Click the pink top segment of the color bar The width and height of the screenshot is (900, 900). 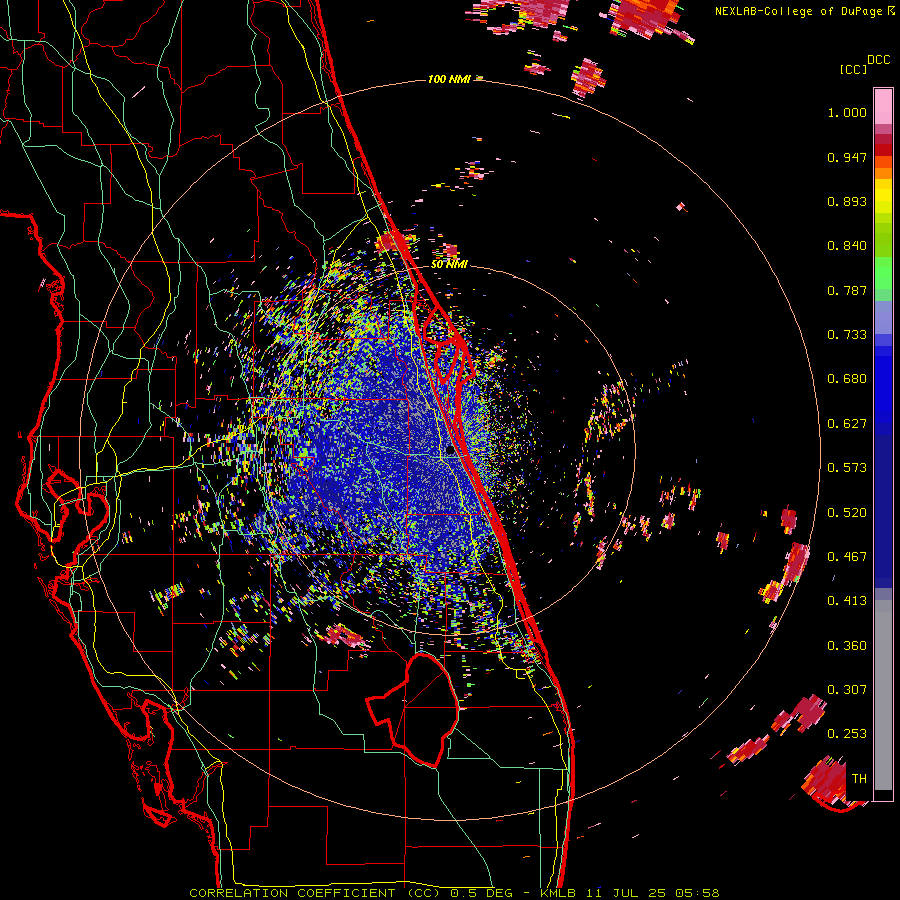coord(883,106)
